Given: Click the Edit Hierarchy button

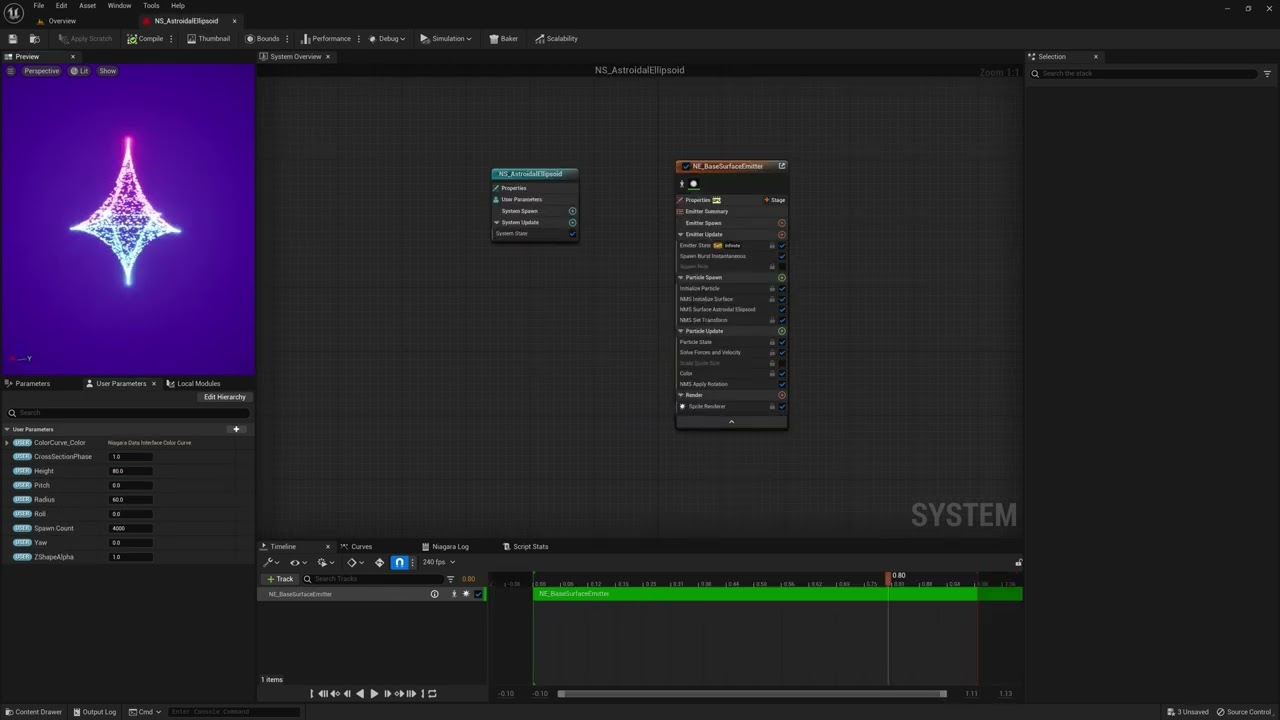Looking at the screenshot, I should pyautogui.click(x=224, y=397).
